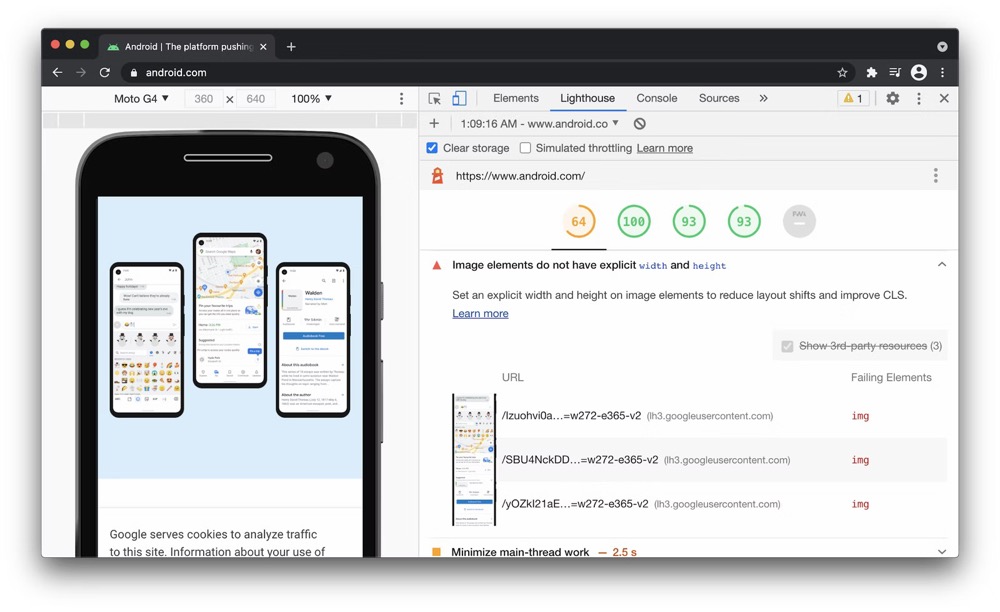Open a new browser tab with plus

click(x=291, y=47)
